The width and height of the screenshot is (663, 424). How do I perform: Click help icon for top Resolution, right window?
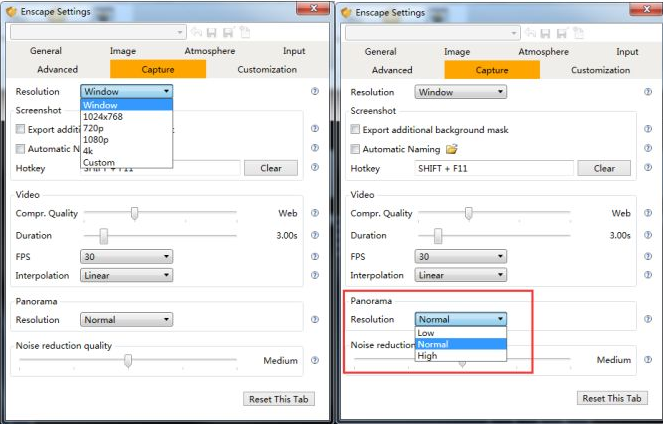(648, 92)
